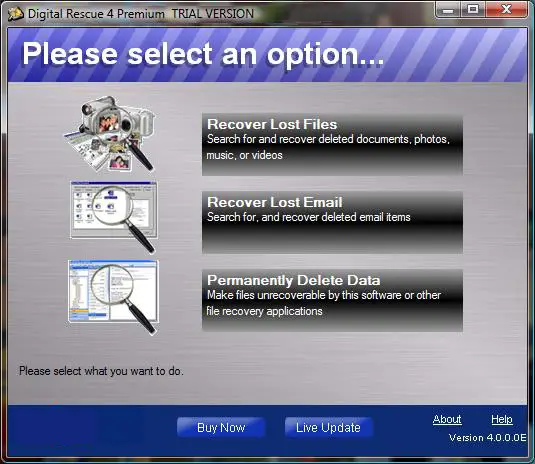Maximize the Digital Rescue window
This screenshot has width=535, height=464.
(473, 10)
